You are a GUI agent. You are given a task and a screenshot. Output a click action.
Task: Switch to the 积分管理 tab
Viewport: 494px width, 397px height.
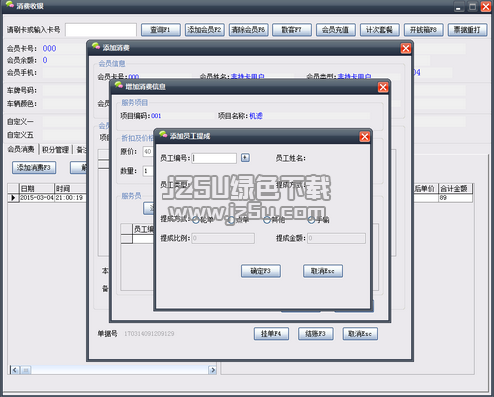pos(55,150)
